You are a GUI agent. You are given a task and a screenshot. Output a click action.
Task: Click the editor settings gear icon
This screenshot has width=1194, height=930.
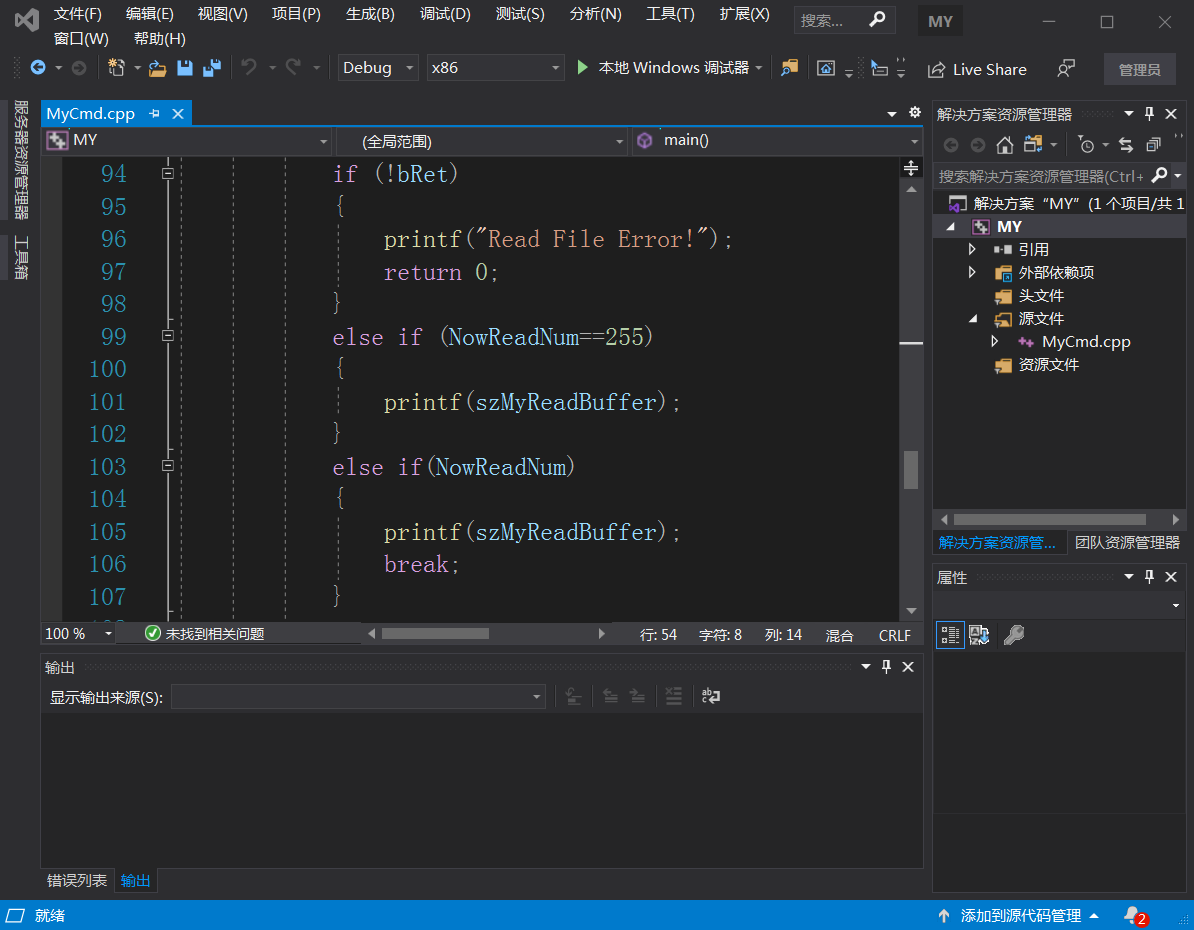tap(915, 113)
